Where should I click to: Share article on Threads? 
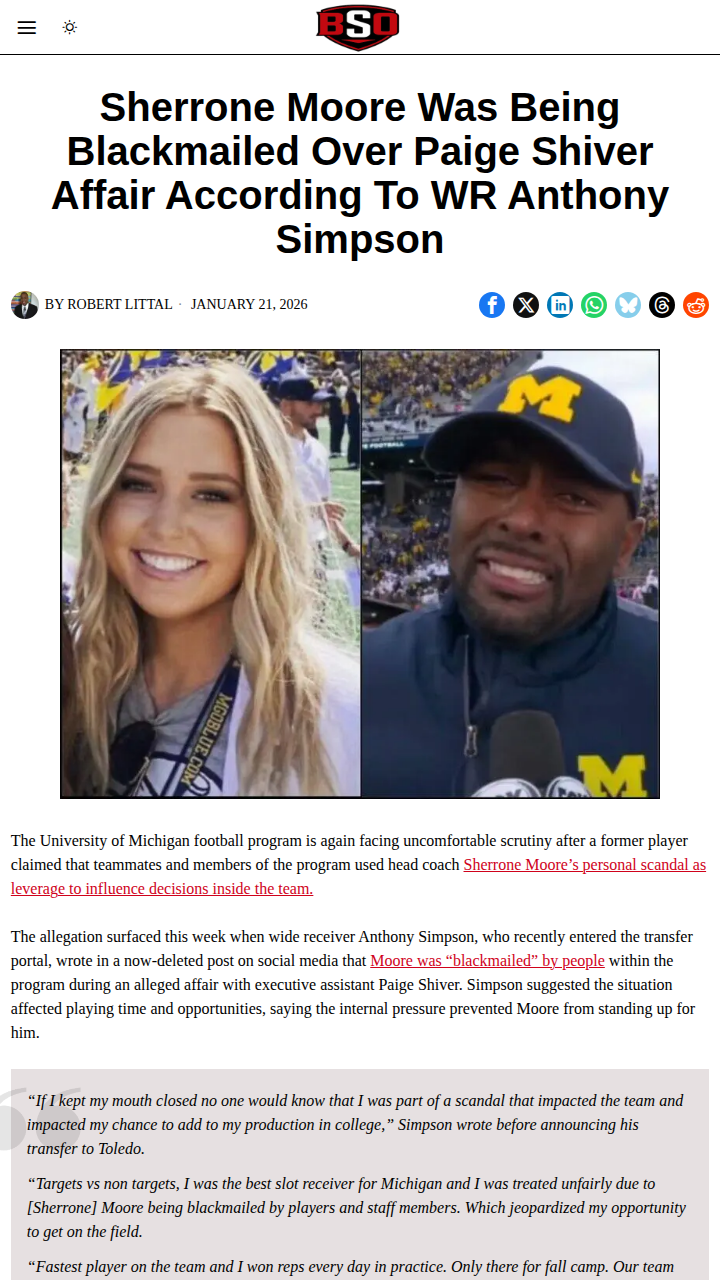662,305
